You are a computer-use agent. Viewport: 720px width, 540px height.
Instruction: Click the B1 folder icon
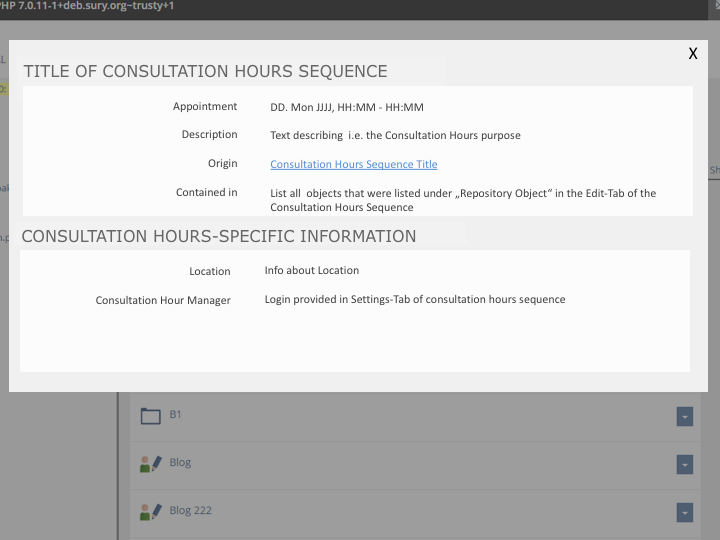[151, 416]
